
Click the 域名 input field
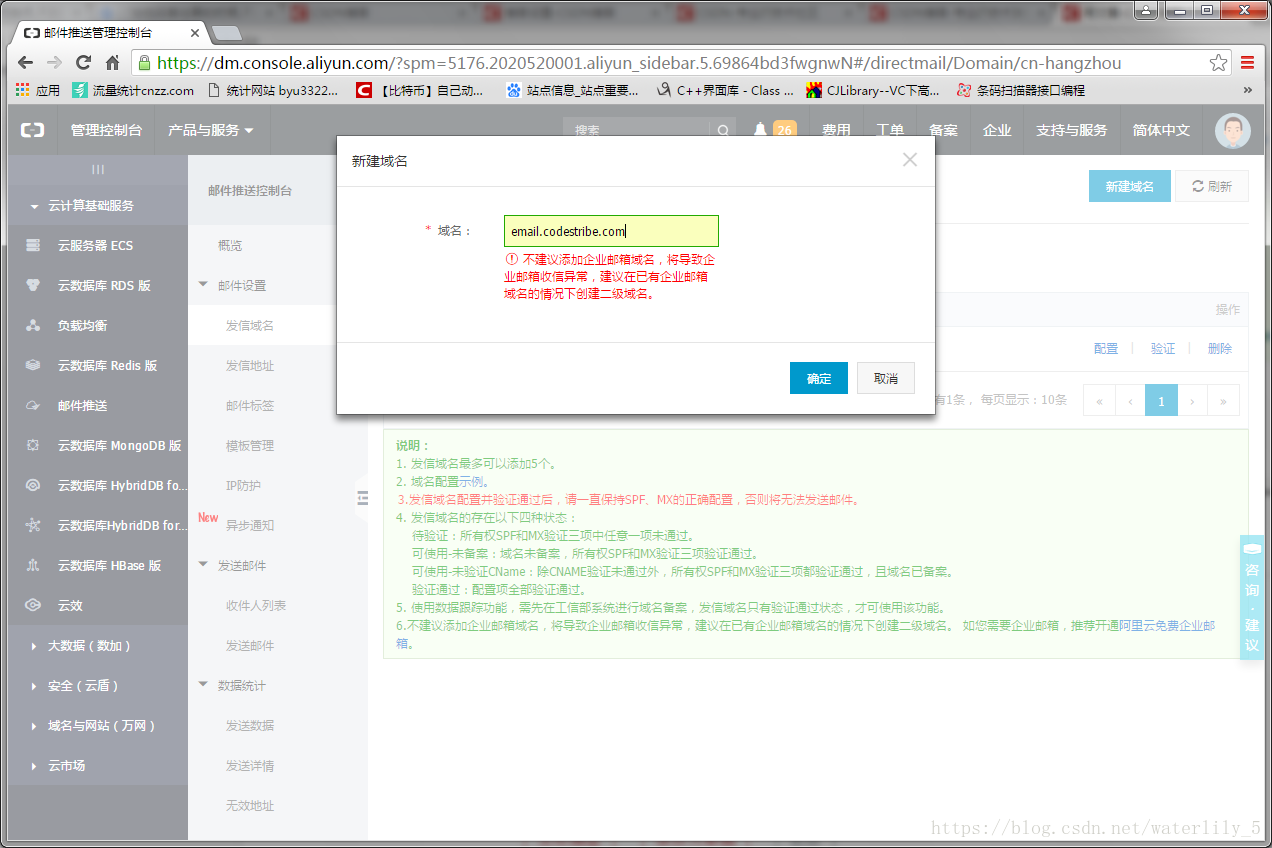610,231
